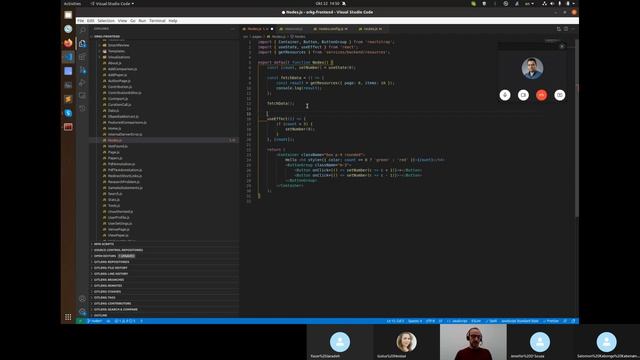Click the ESLint status bar item

pos(476,321)
